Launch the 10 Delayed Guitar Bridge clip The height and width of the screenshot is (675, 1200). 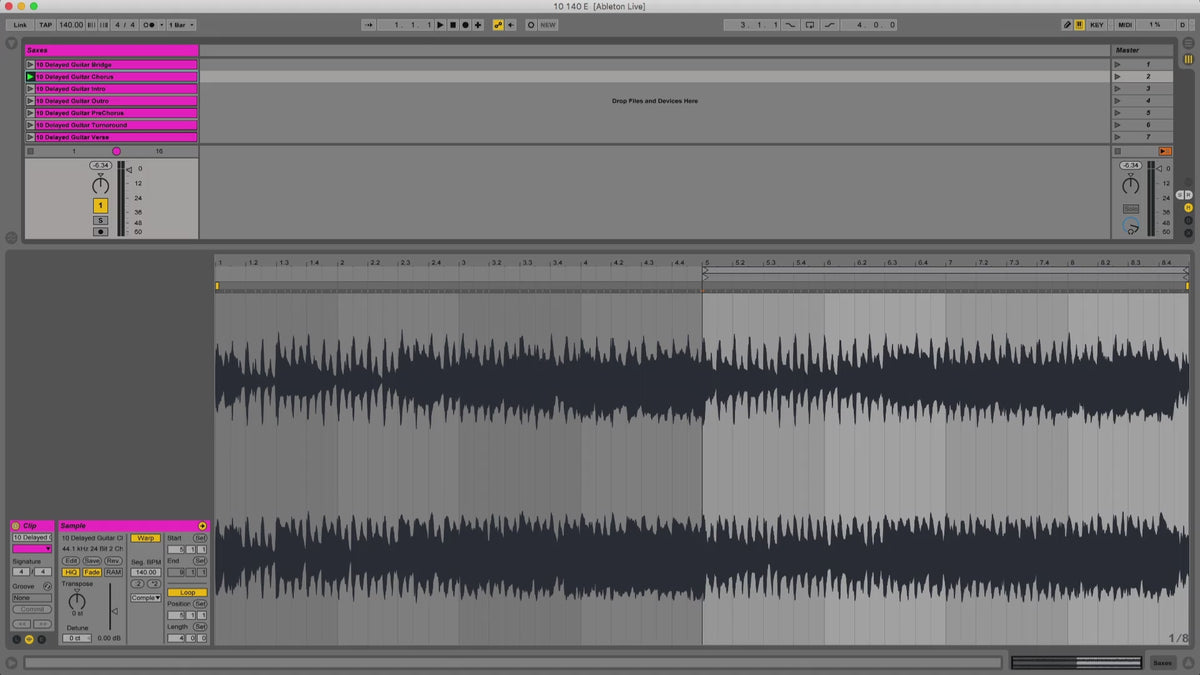[x=30, y=65]
